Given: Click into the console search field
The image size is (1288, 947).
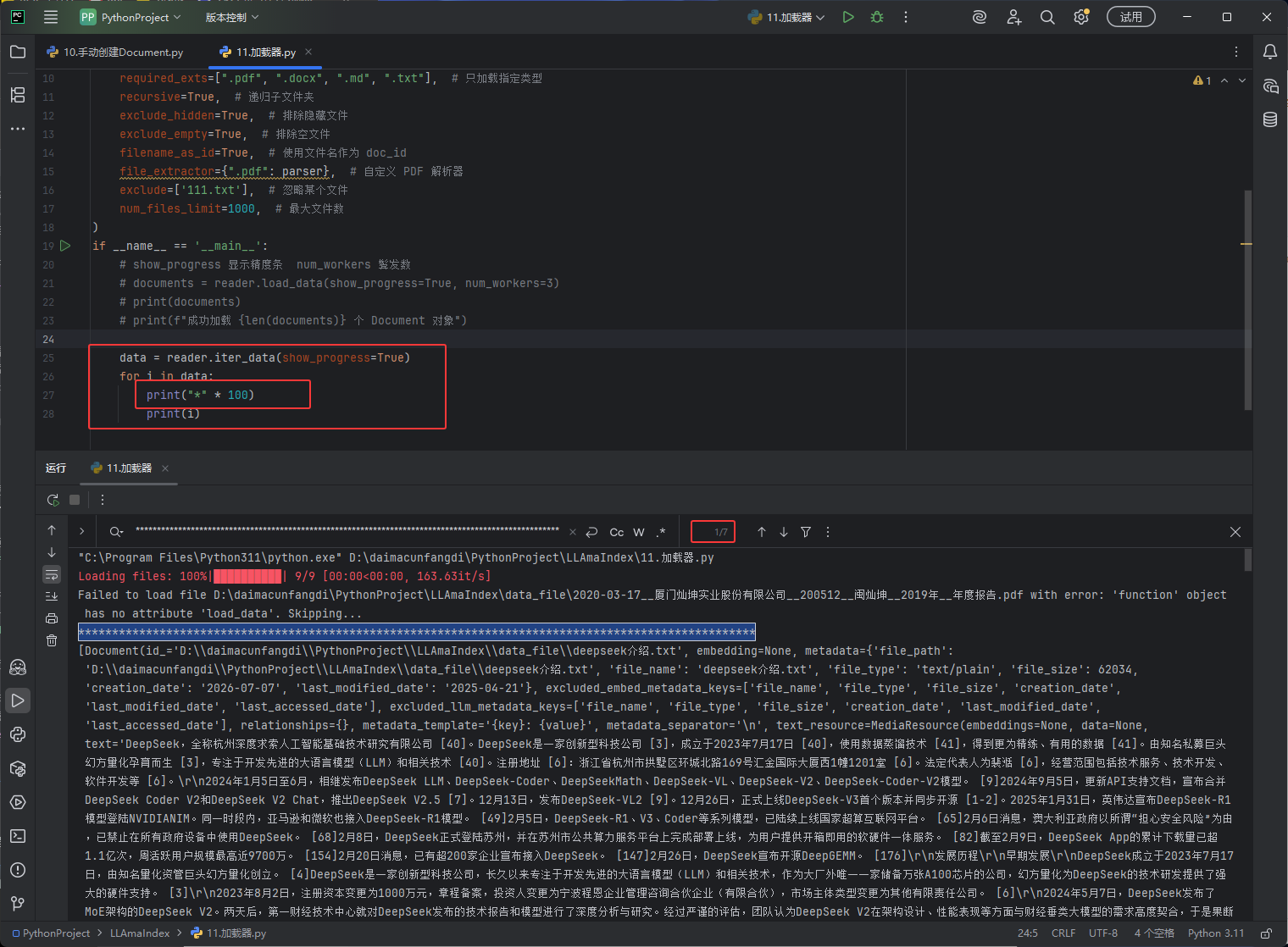Looking at the screenshot, I should (x=347, y=532).
